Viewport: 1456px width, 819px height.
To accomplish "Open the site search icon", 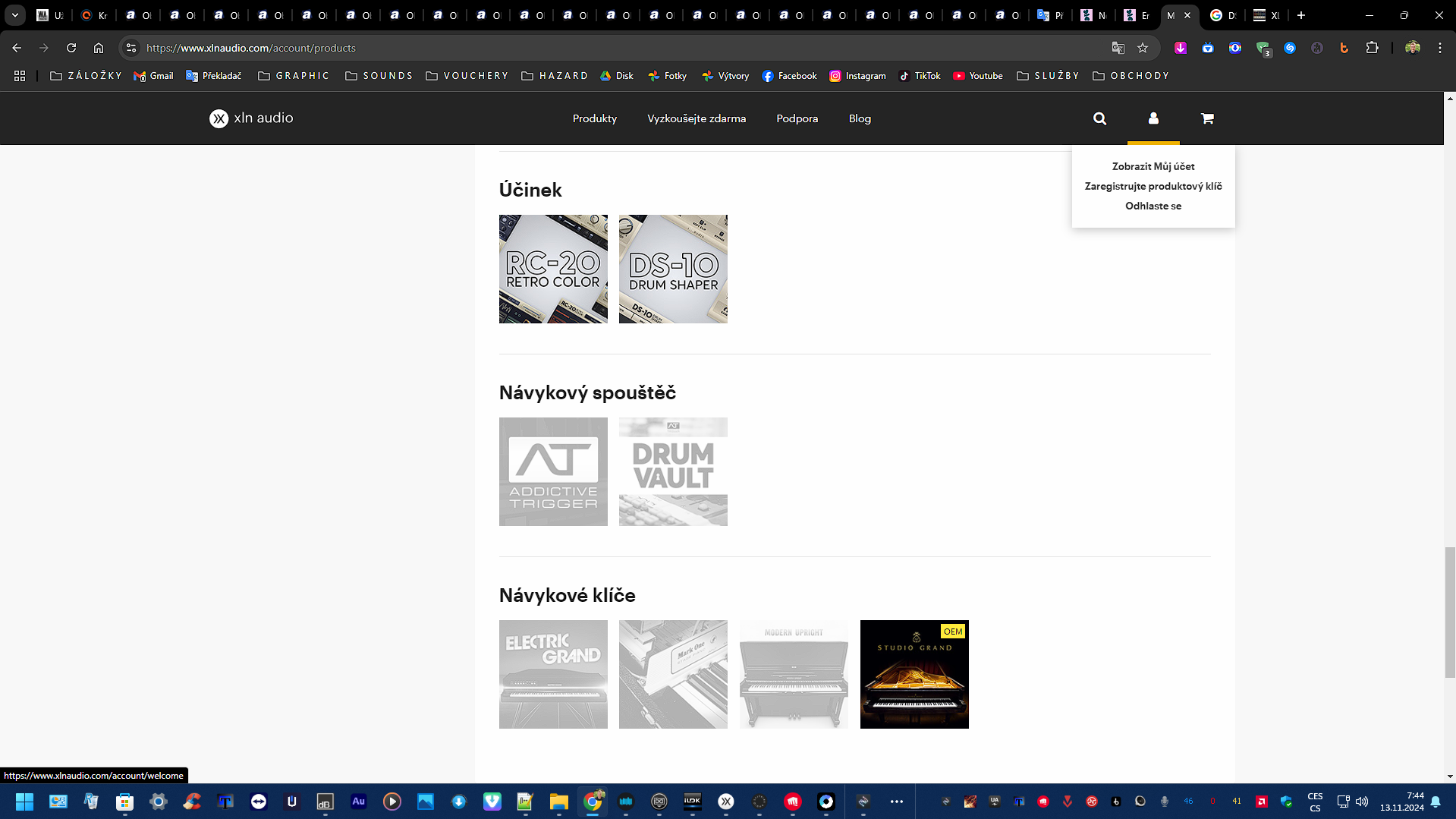I will click(x=1099, y=118).
